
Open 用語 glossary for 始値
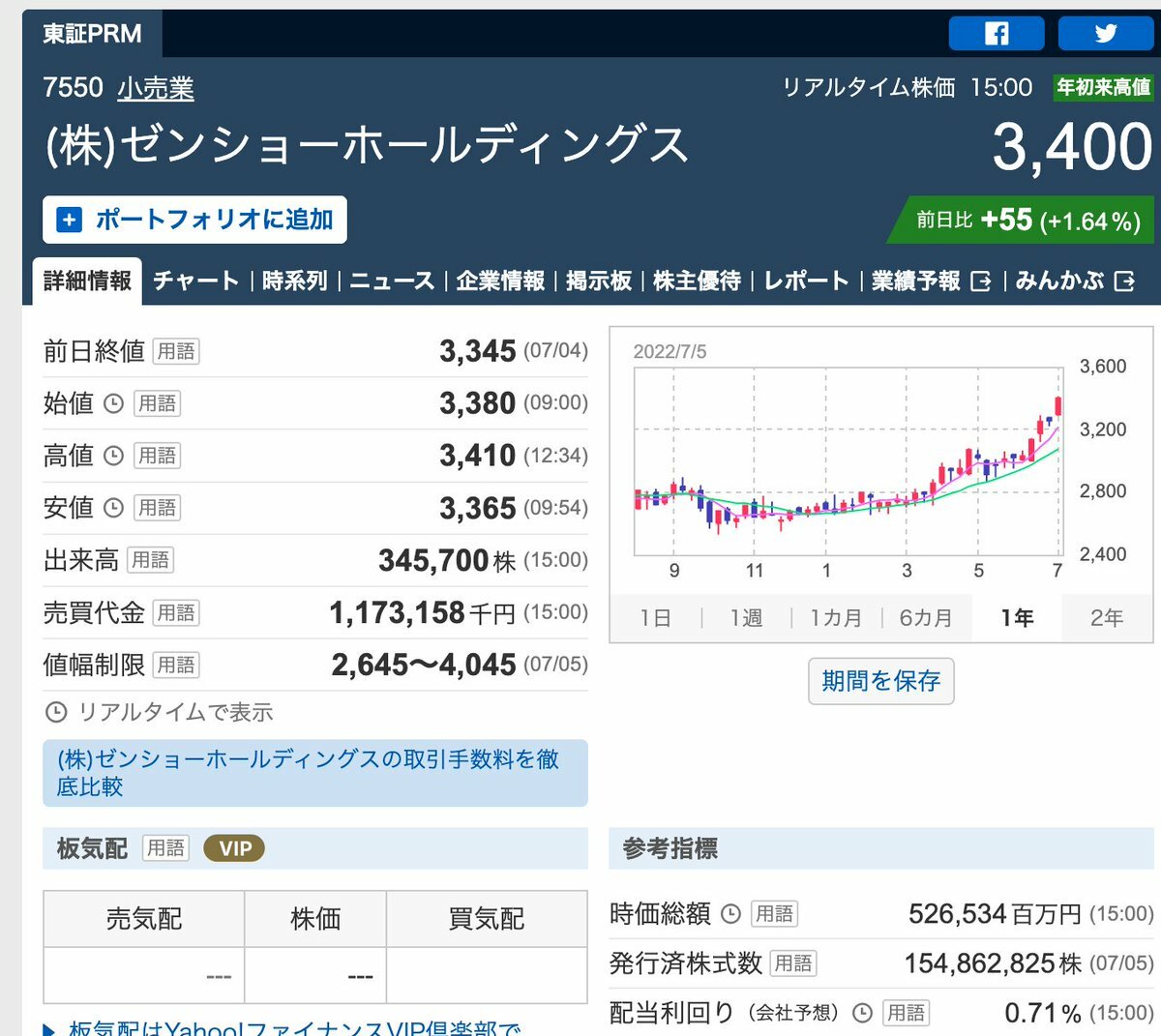coord(157,403)
